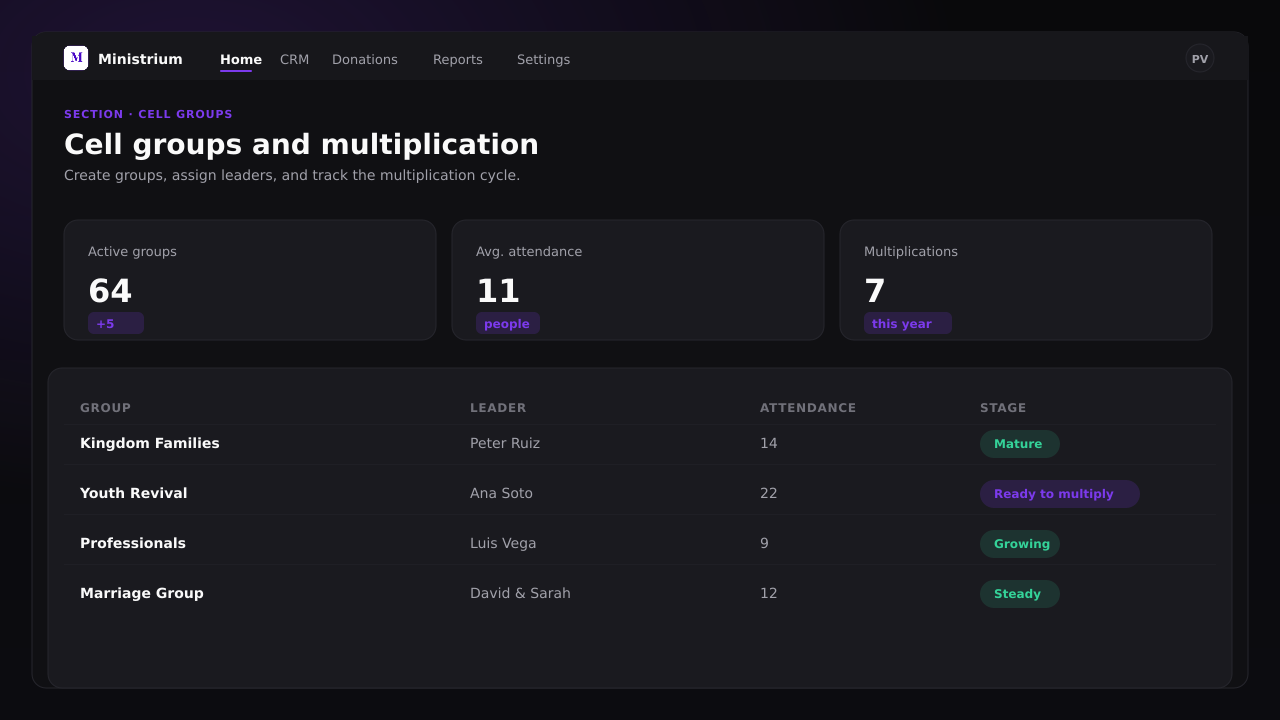Viewport: 1280px width, 720px height.
Task: Navigate to Settings tab
Action: pyautogui.click(x=543, y=59)
